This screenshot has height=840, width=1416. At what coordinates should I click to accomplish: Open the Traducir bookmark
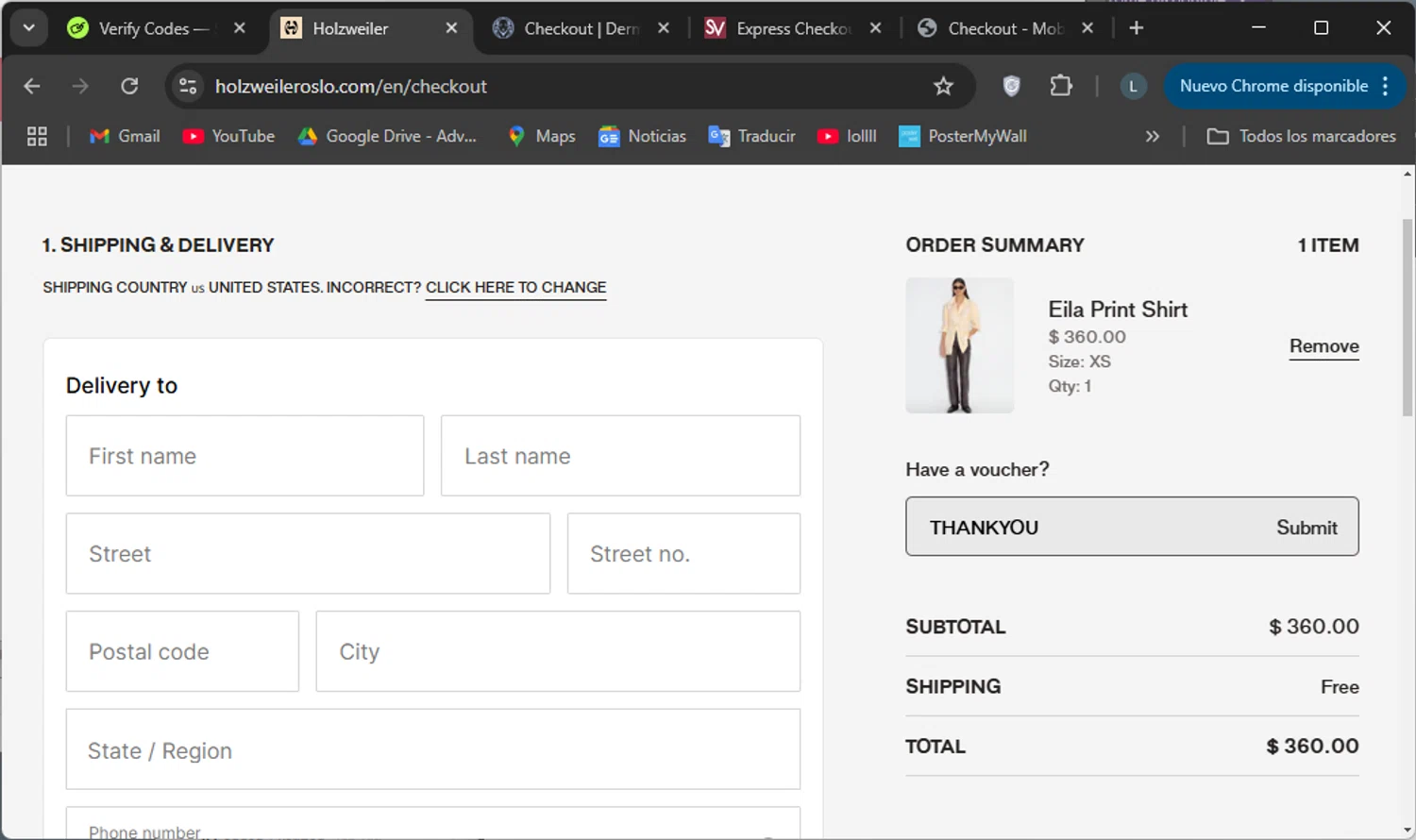752,136
